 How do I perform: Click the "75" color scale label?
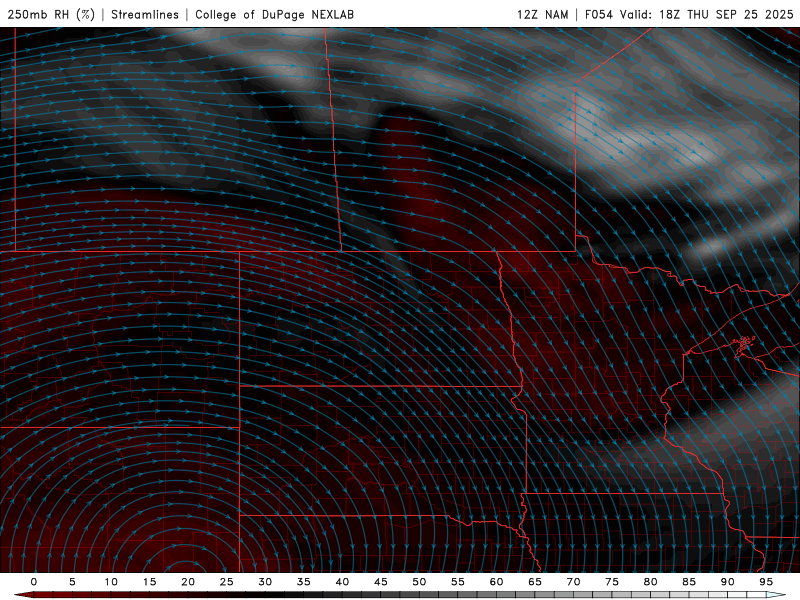pyautogui.click(x=612, y=582)
